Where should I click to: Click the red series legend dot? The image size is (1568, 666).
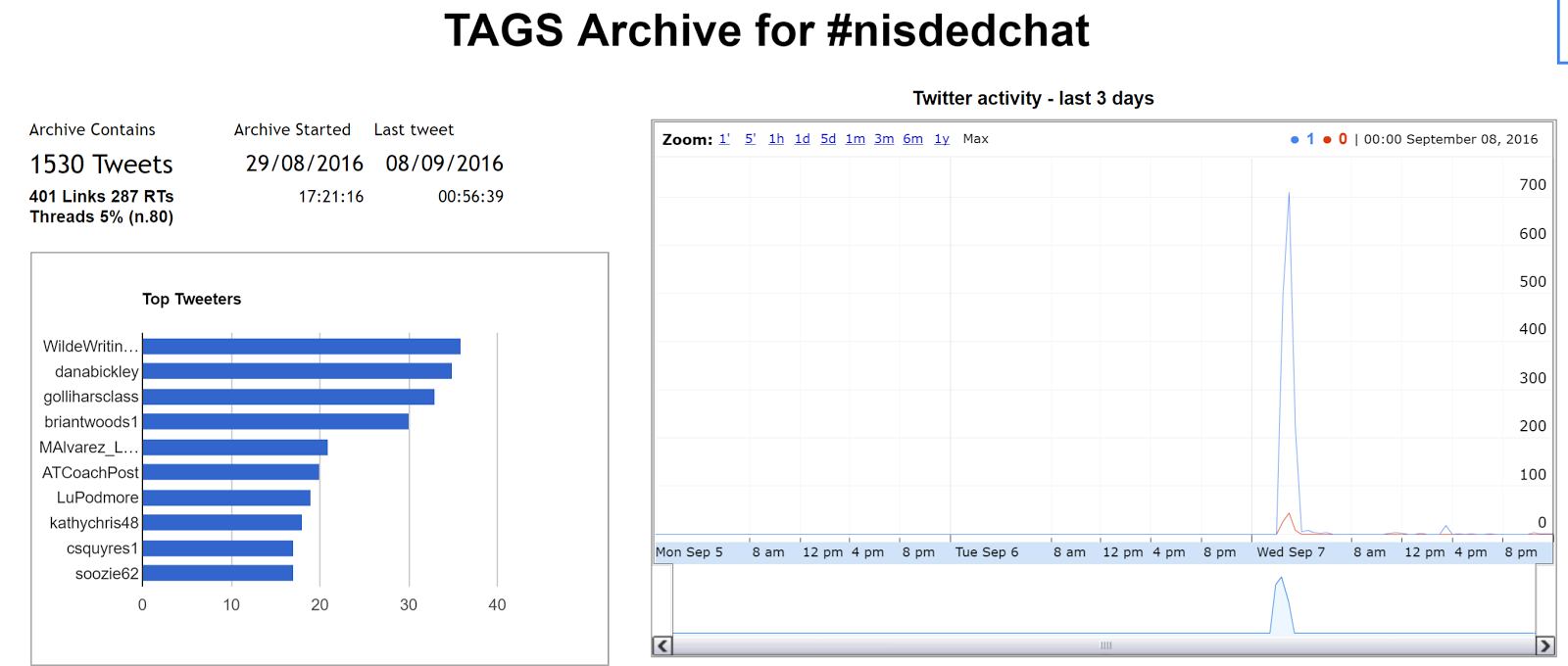pyautogui.click(x=1327, y=140)
